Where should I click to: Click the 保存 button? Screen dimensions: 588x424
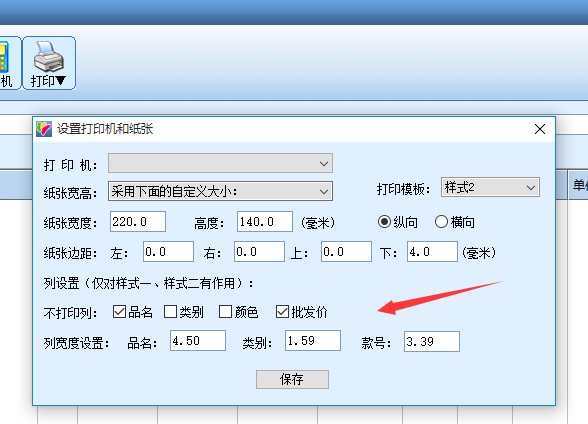[x=292, y=379]
